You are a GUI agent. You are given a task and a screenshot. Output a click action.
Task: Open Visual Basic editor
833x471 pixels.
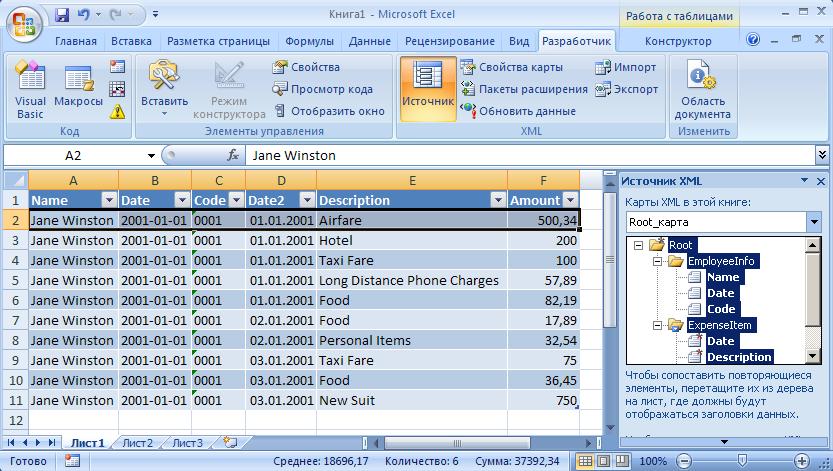pos(30,89)
